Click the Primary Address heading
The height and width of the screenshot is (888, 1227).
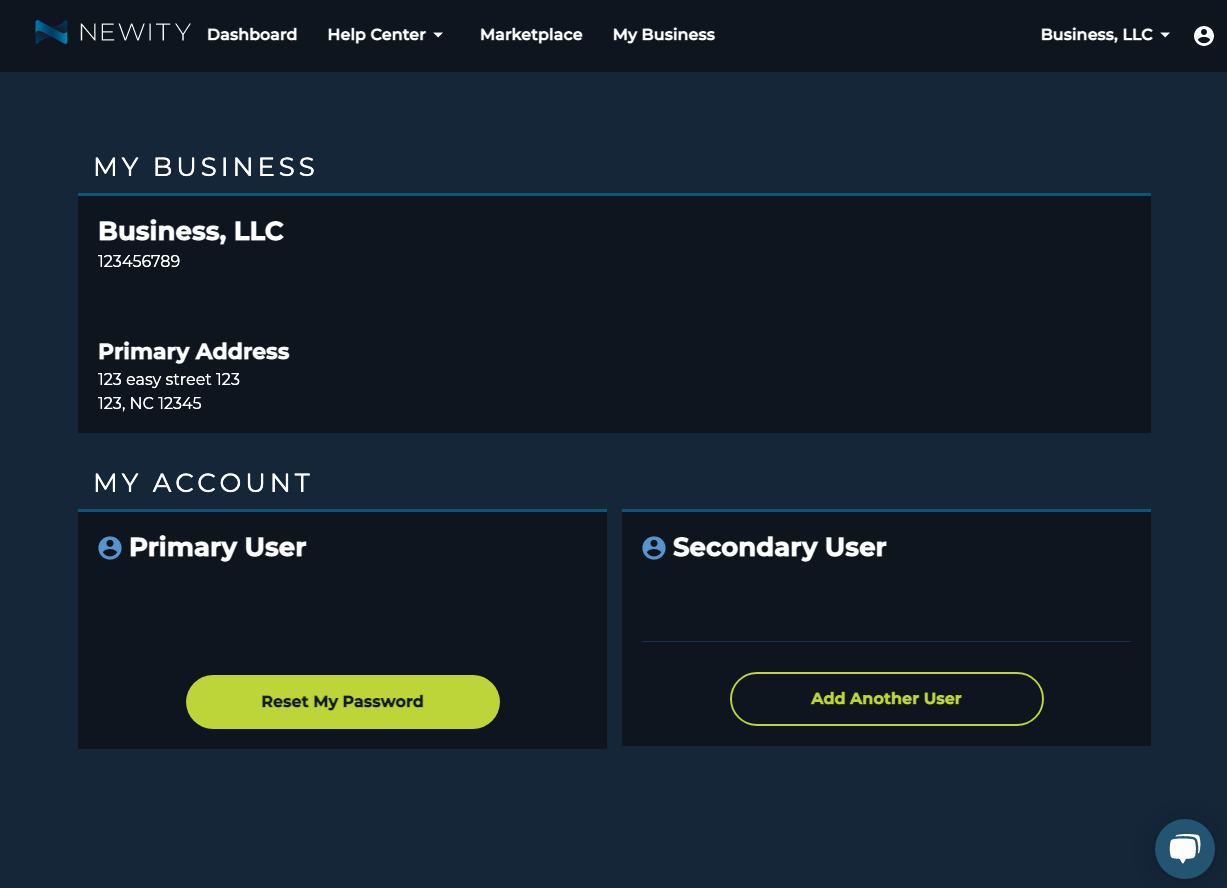193,351
